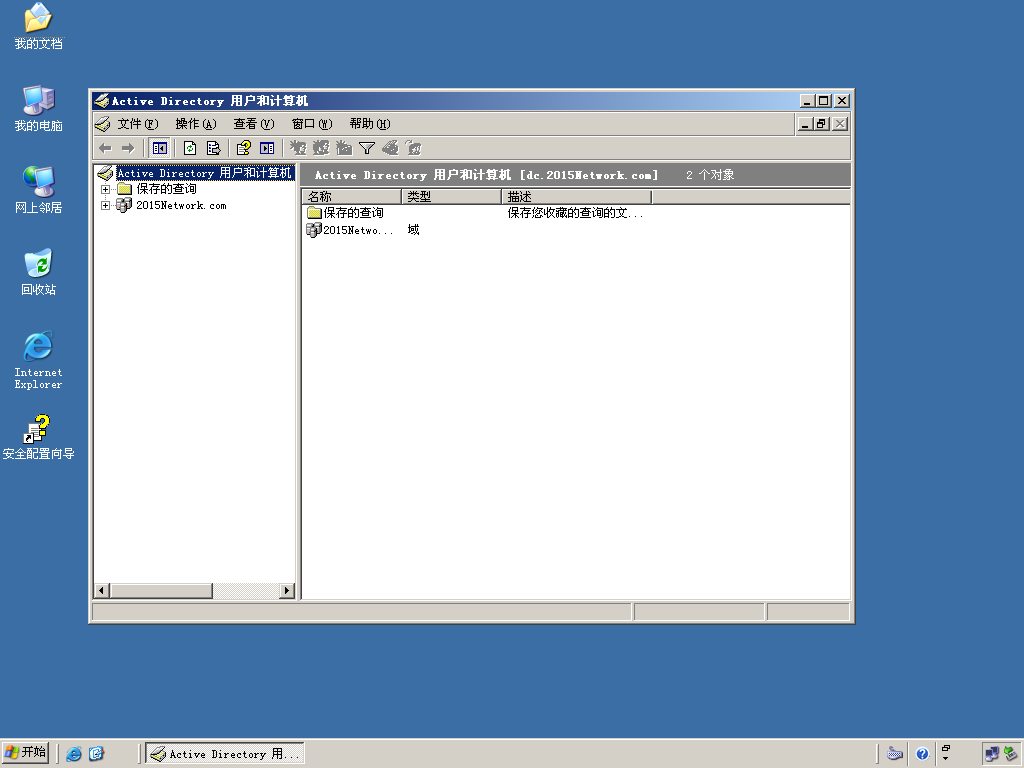Click second quick launch icon beside IE
This screenshot has height=768, width=1024.
[x=97, y=754]
